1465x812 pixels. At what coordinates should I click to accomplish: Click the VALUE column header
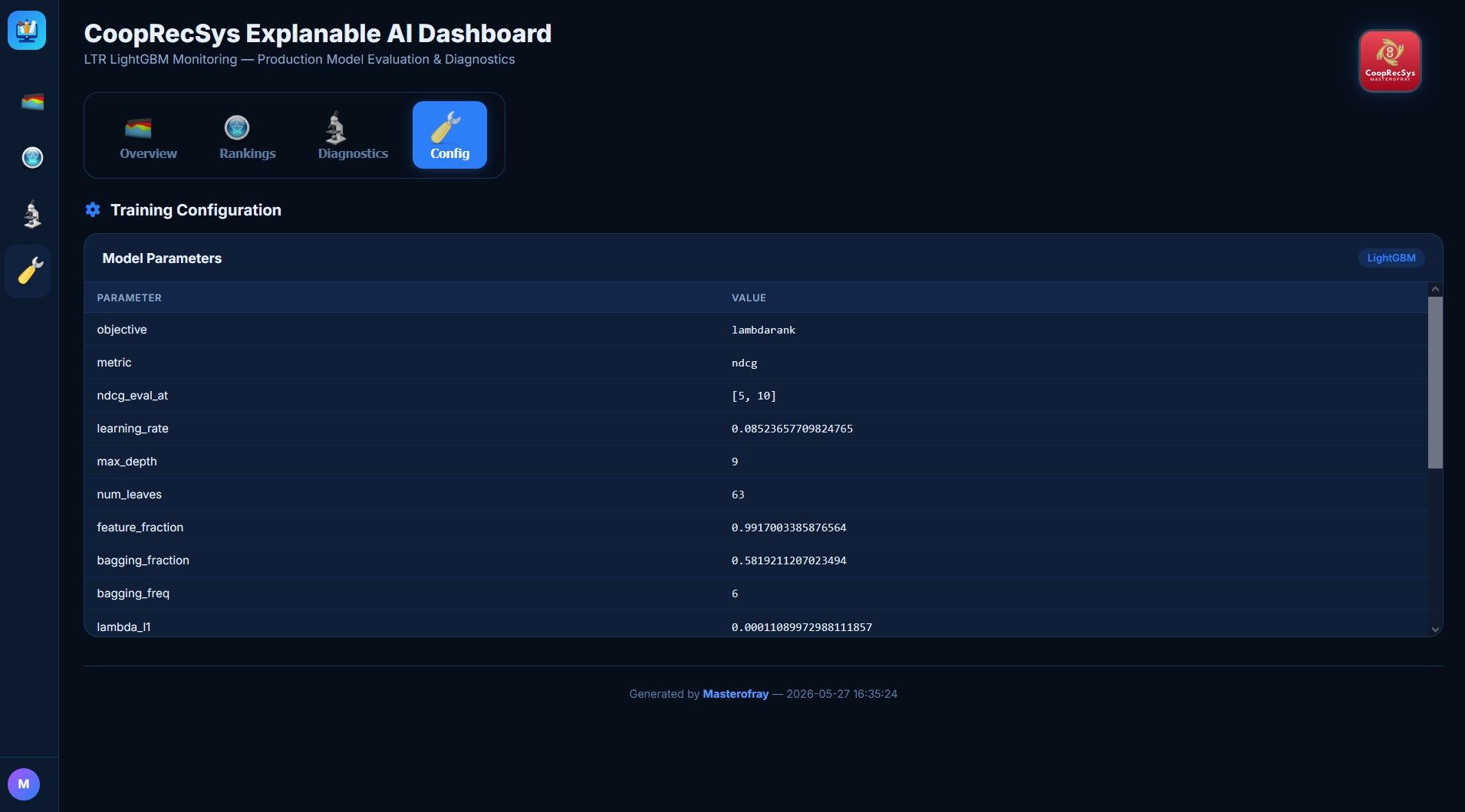click(x=749, y=298)
